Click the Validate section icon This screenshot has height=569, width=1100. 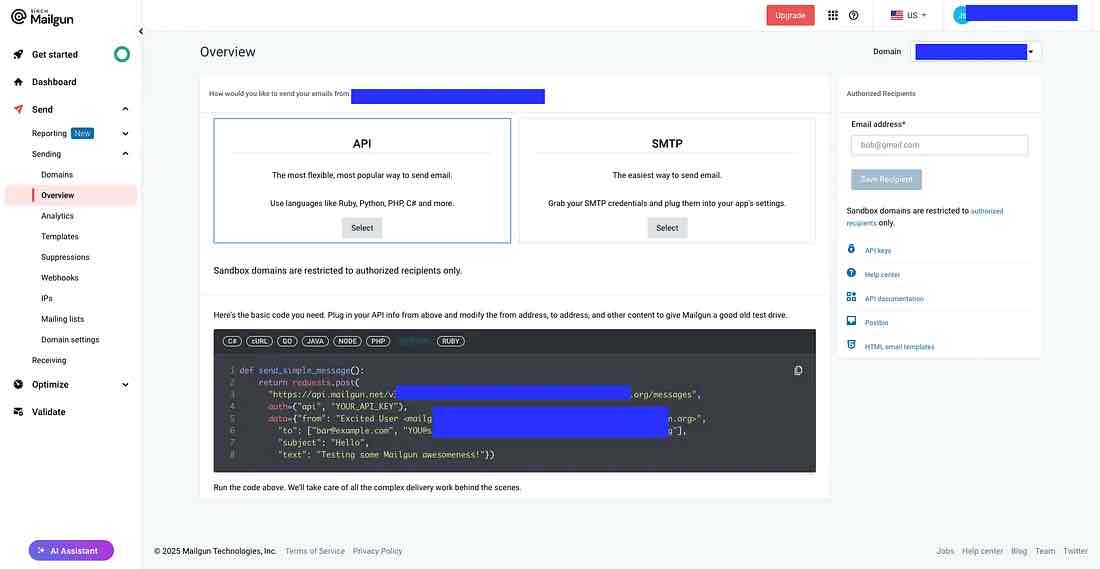pos(19,412)
